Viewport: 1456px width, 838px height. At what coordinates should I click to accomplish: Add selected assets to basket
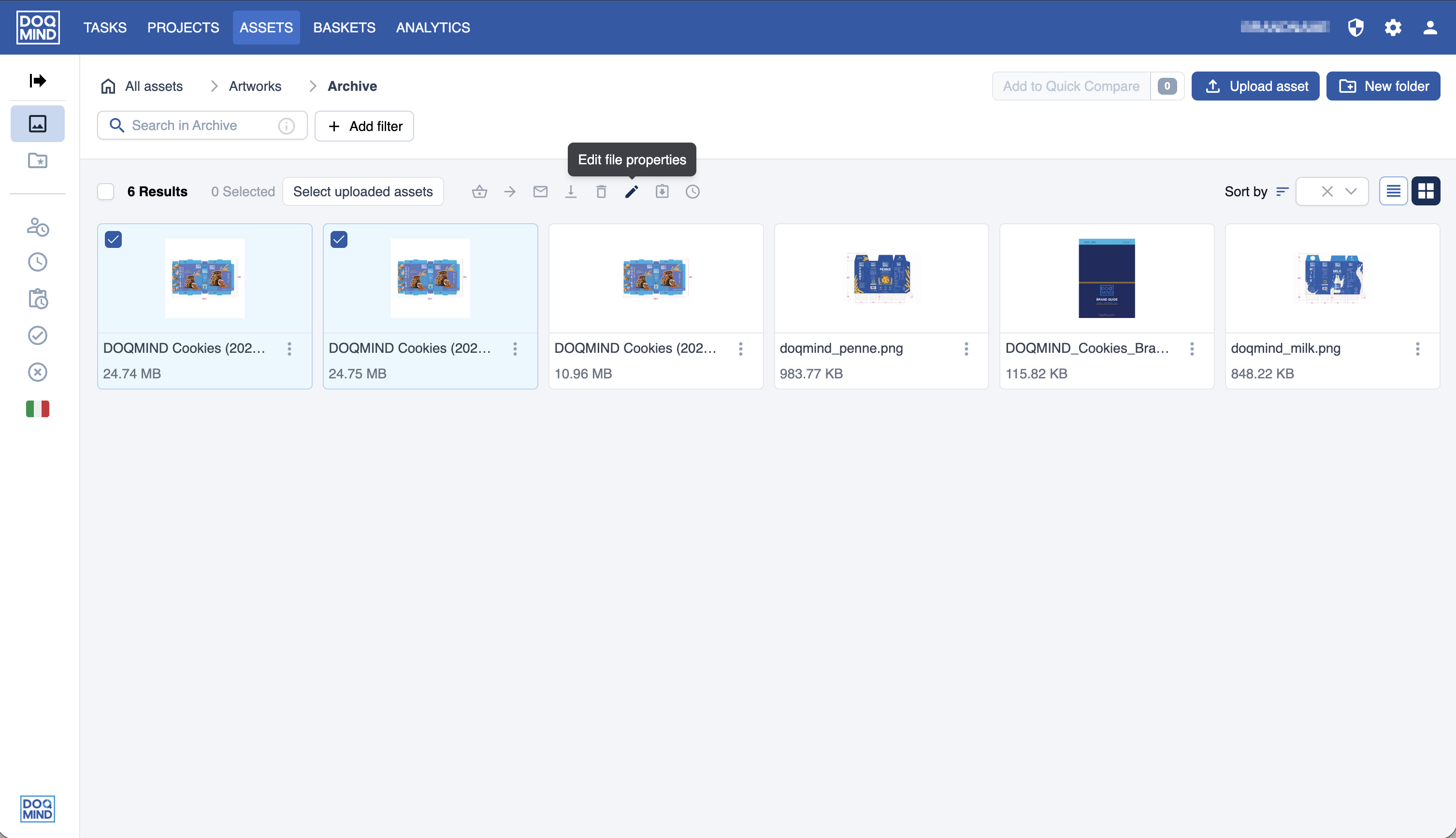click(479, 192)
